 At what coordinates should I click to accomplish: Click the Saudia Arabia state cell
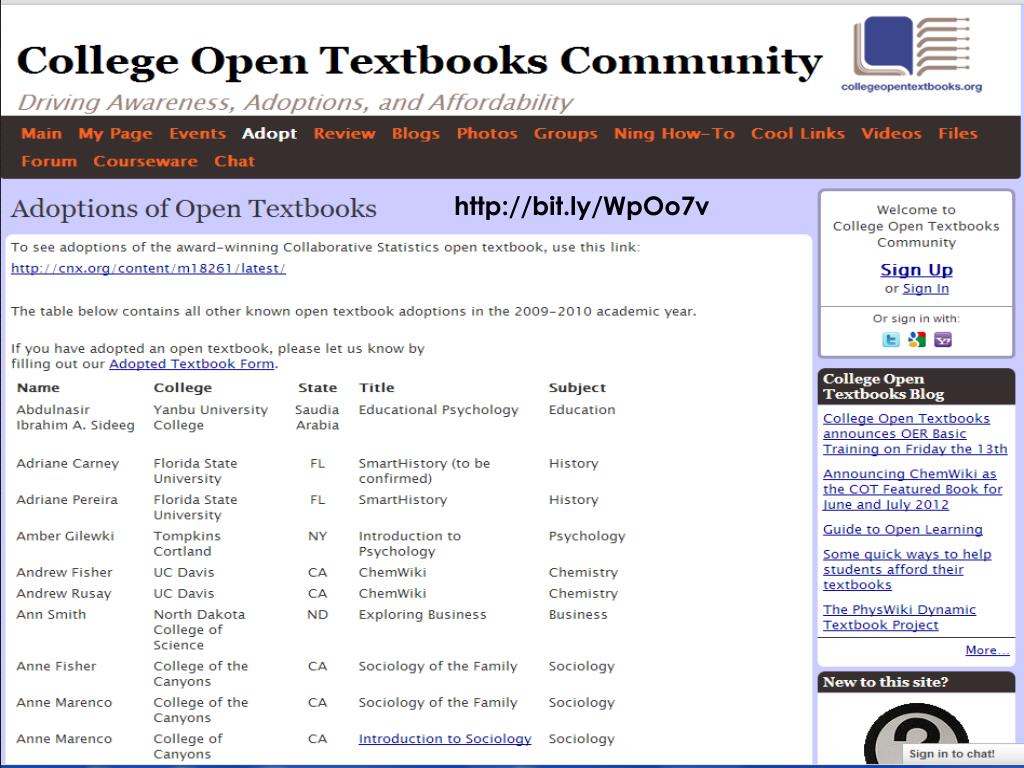(317, 417)
